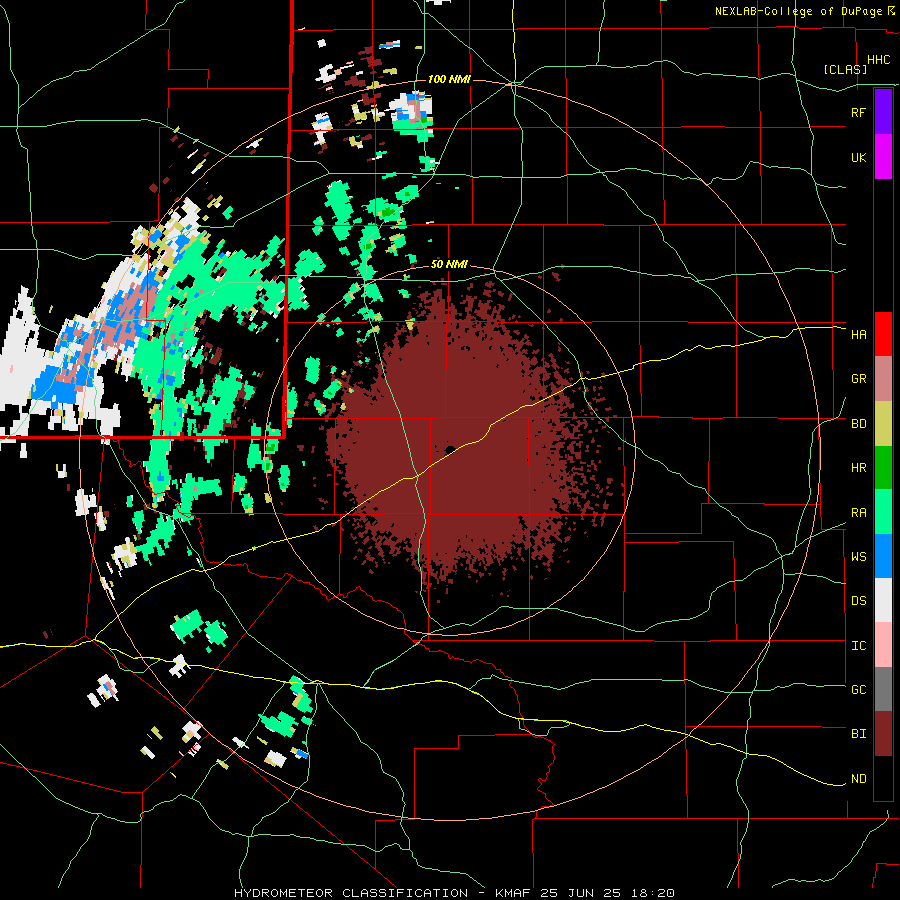Viewport: 900px width, 900px height.
Task: Click the GR legend label
Action: click(858, 379)
